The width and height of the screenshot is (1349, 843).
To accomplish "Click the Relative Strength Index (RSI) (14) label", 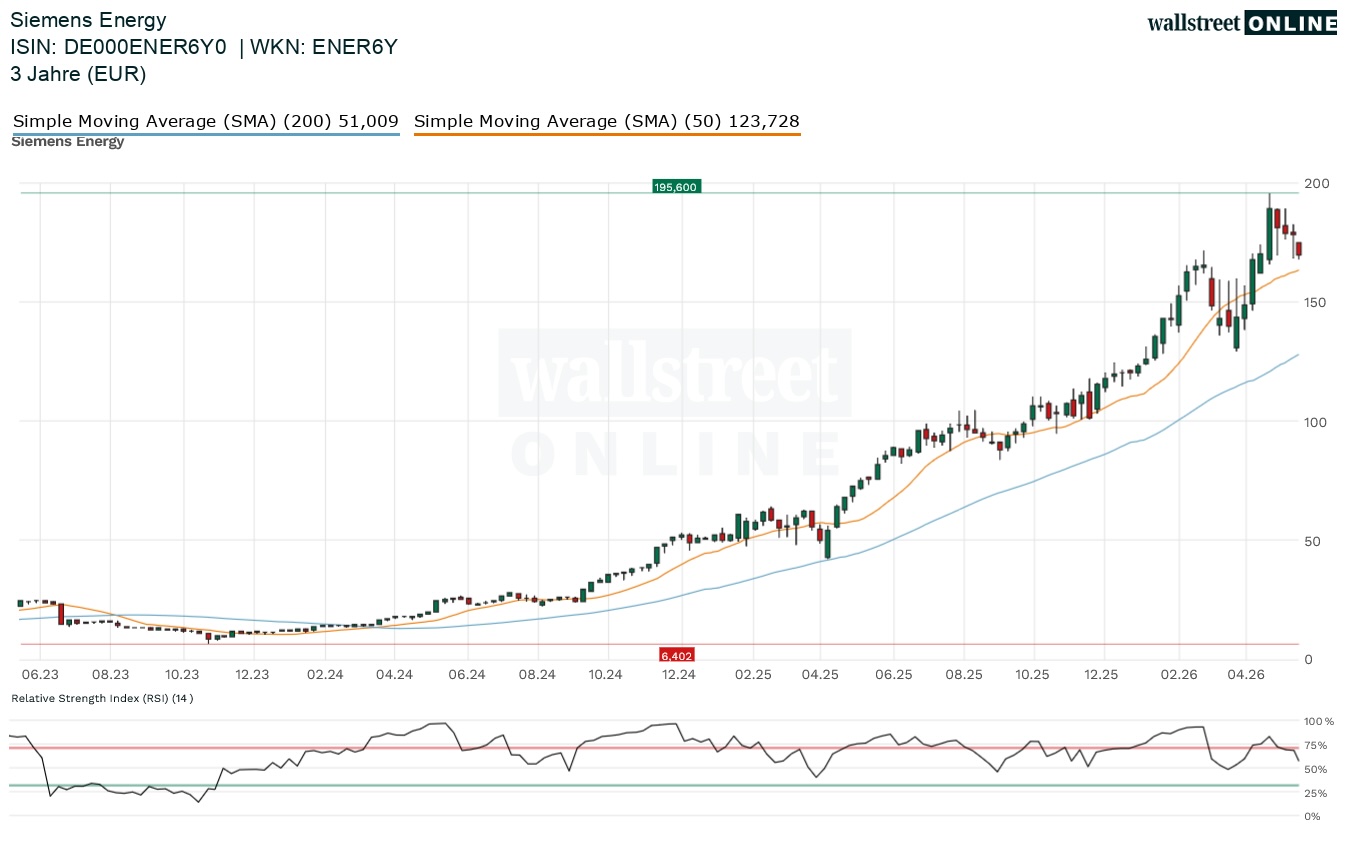I will (102, 698).
